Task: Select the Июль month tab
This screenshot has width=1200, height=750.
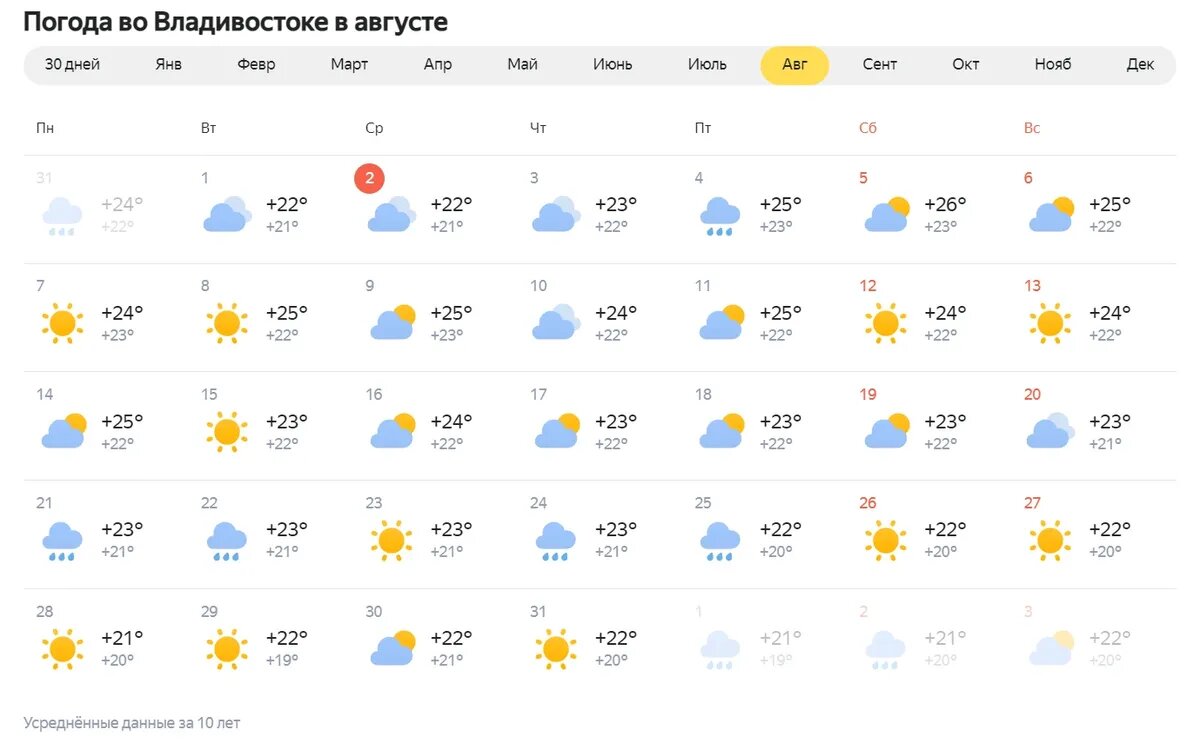Action: [x=707, y=64]
